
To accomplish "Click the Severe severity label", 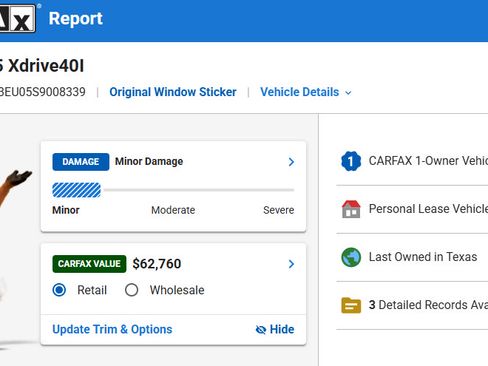I will point(279,210).
